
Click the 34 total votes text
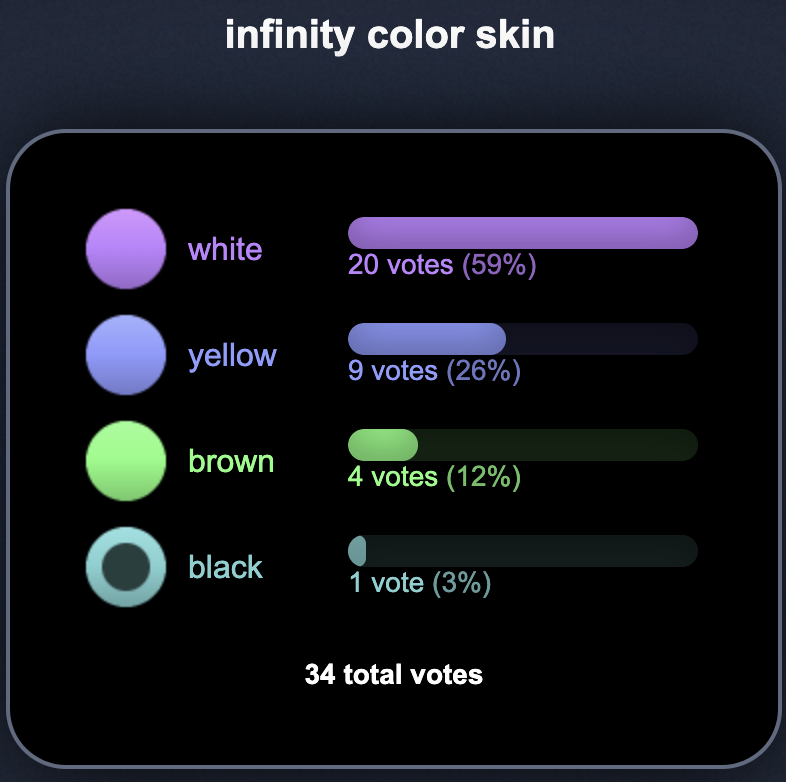click(394, 674)
